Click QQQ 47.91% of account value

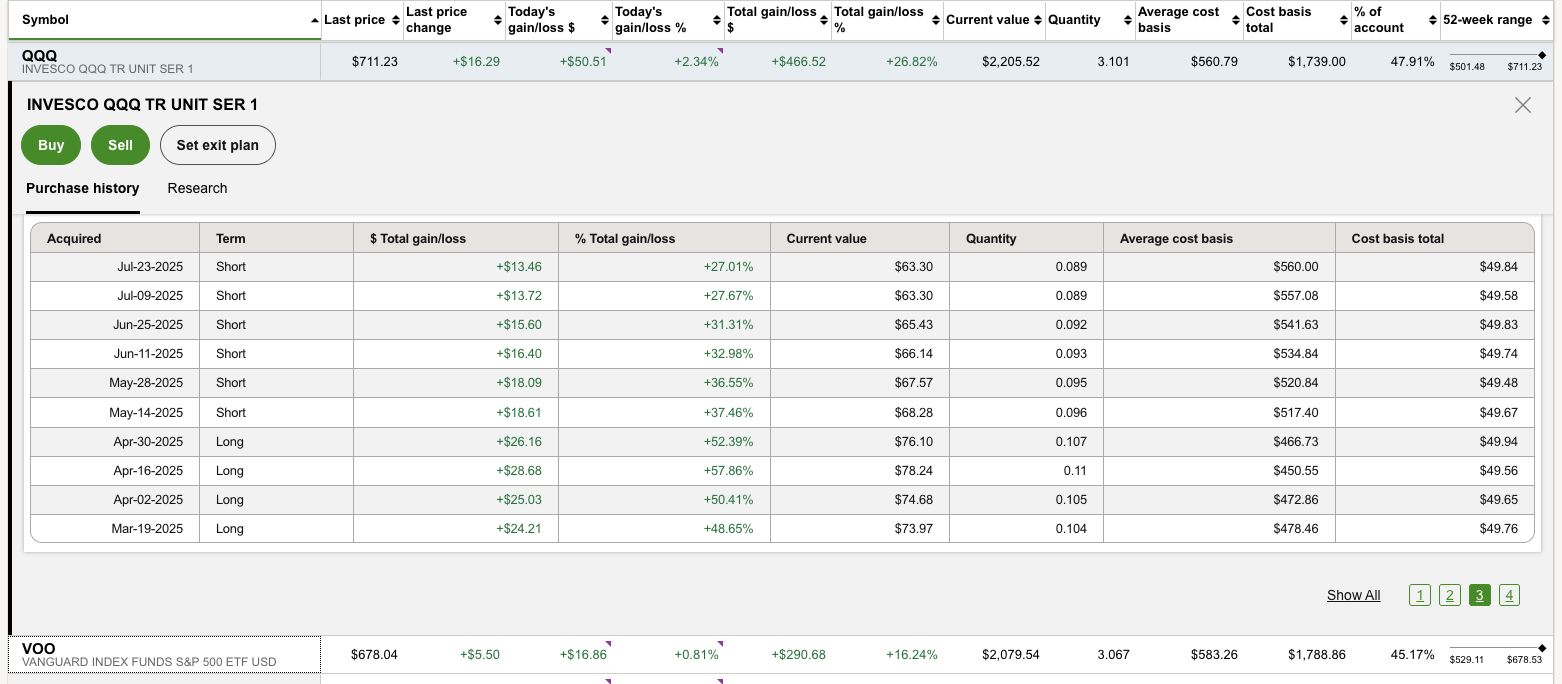1412,62
